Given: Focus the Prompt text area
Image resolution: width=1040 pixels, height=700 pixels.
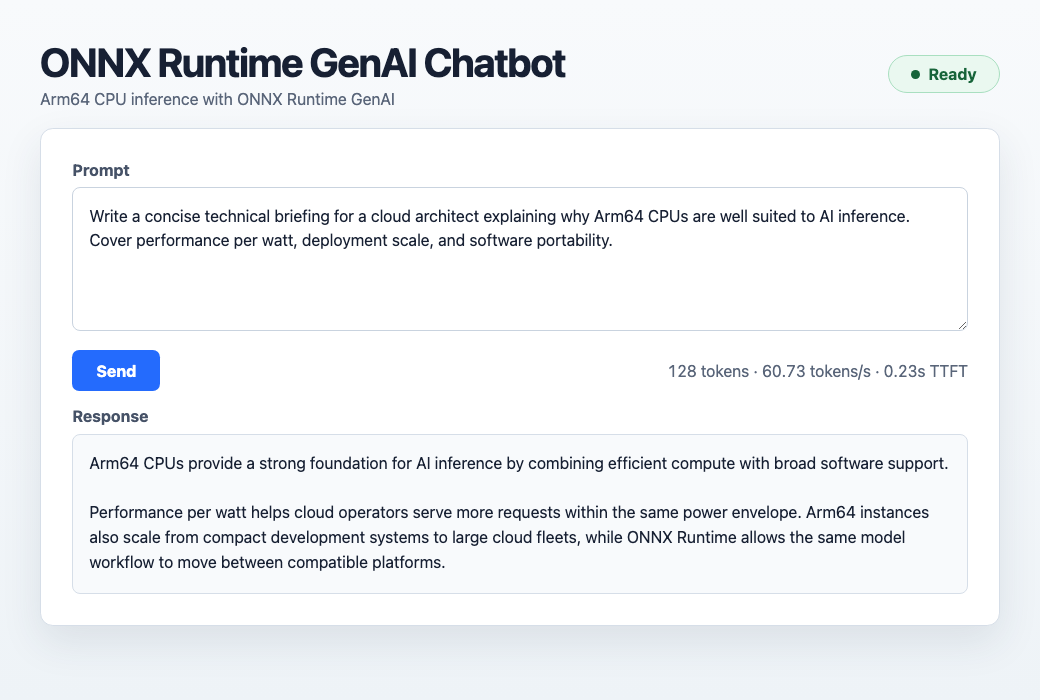Looking at the screenshot, I should tap(519, 259).
